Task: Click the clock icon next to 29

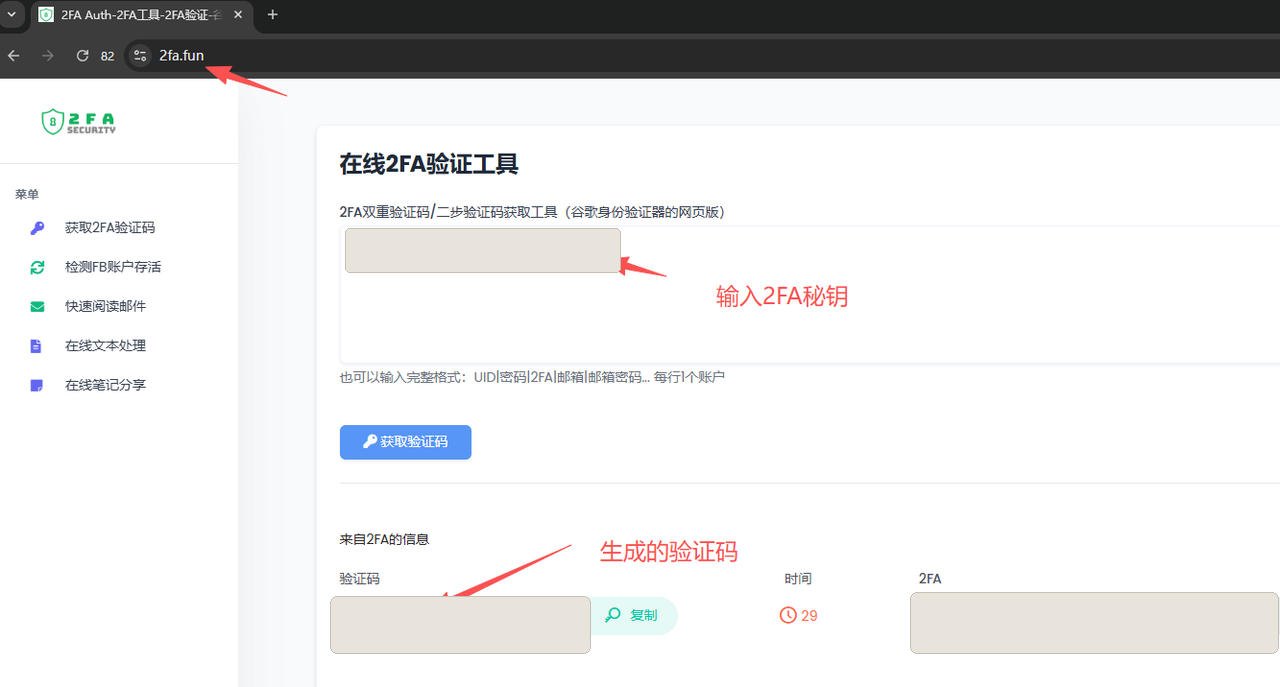Action: point(788,616)
